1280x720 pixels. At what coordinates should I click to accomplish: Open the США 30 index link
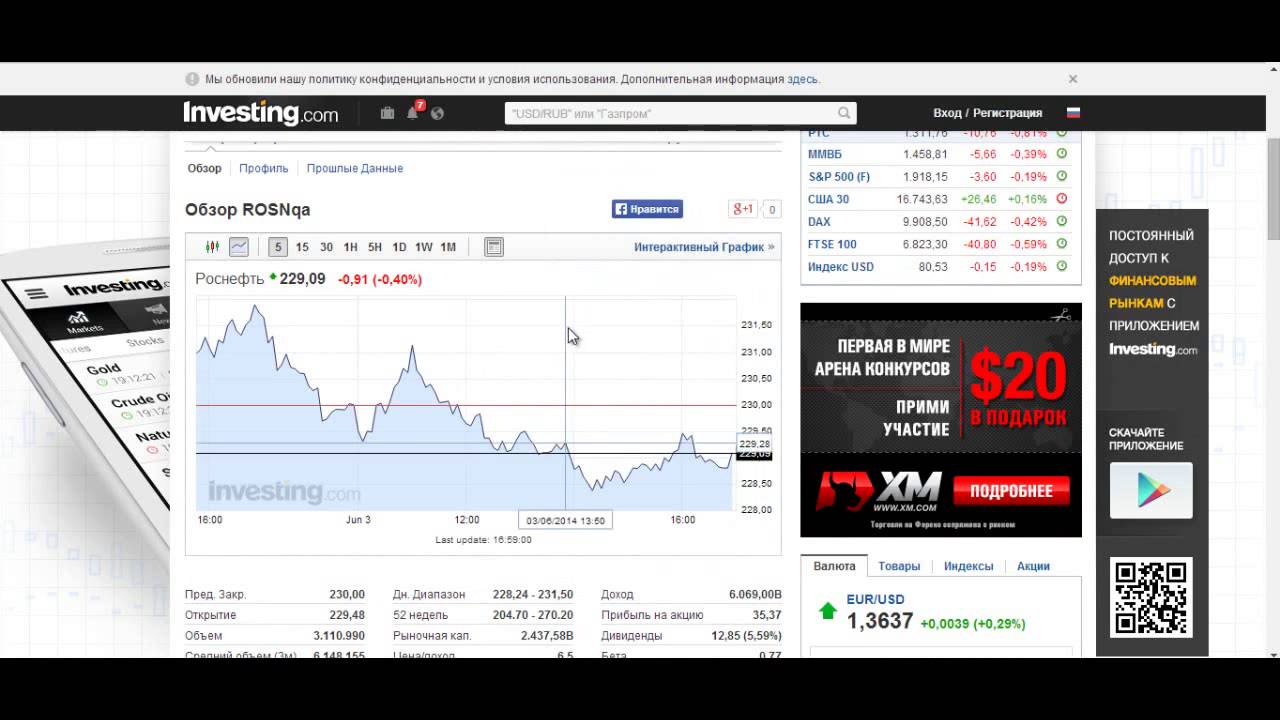[828, 199]
